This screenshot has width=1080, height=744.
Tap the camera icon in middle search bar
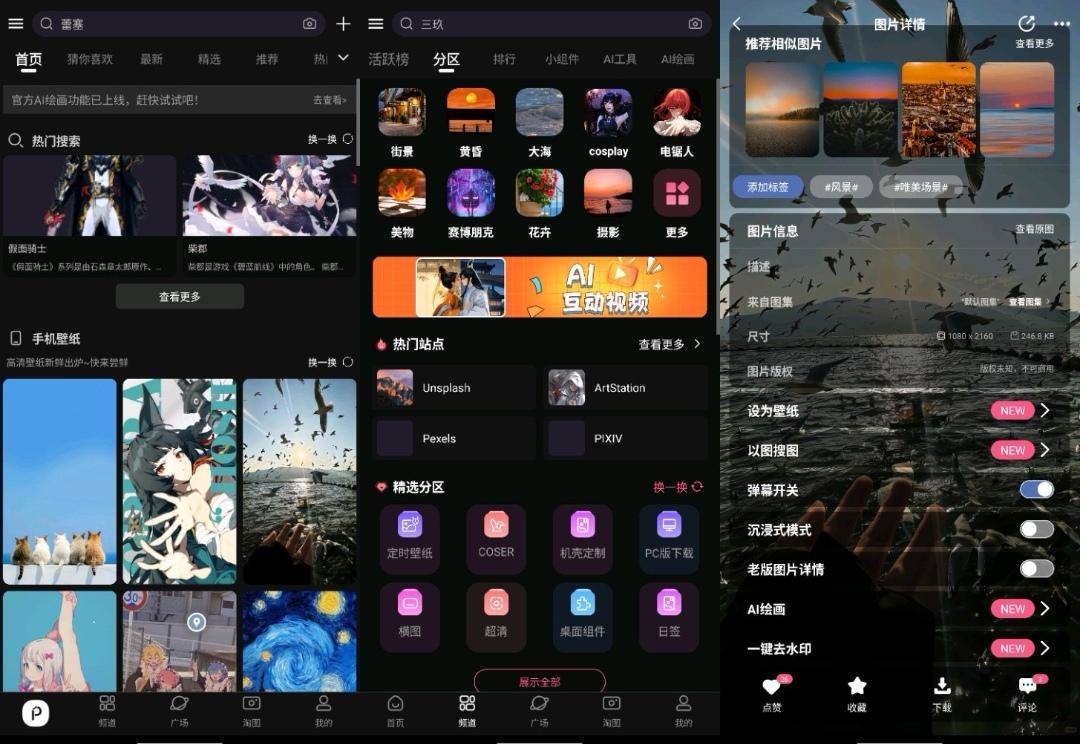click(695, 24)
